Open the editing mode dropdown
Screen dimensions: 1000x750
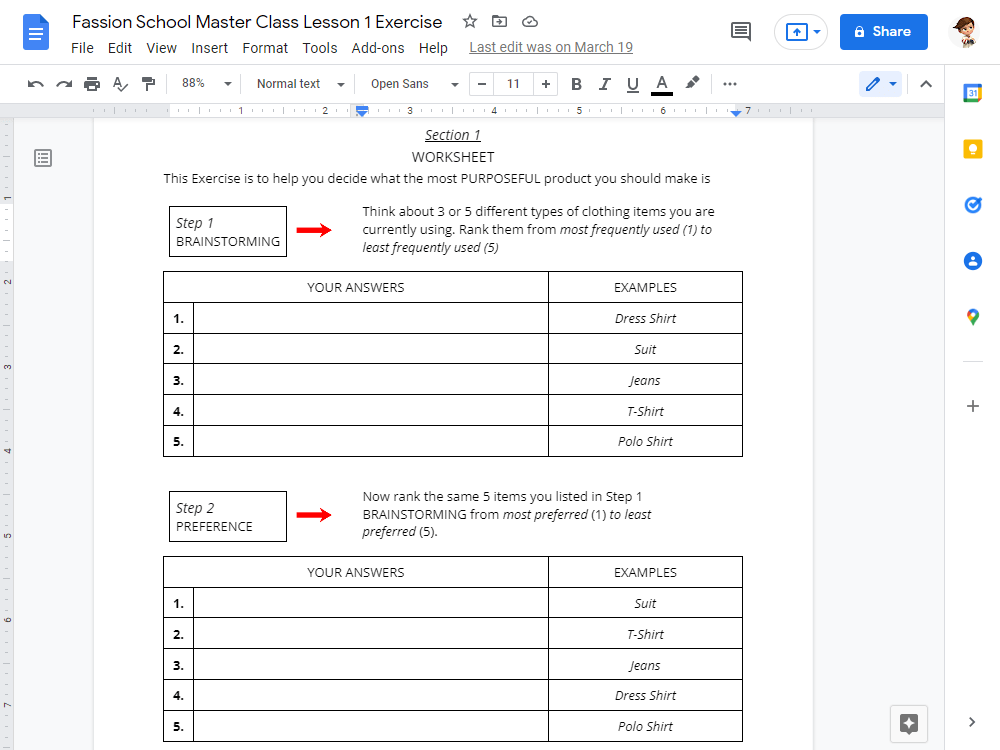[881, 84]
